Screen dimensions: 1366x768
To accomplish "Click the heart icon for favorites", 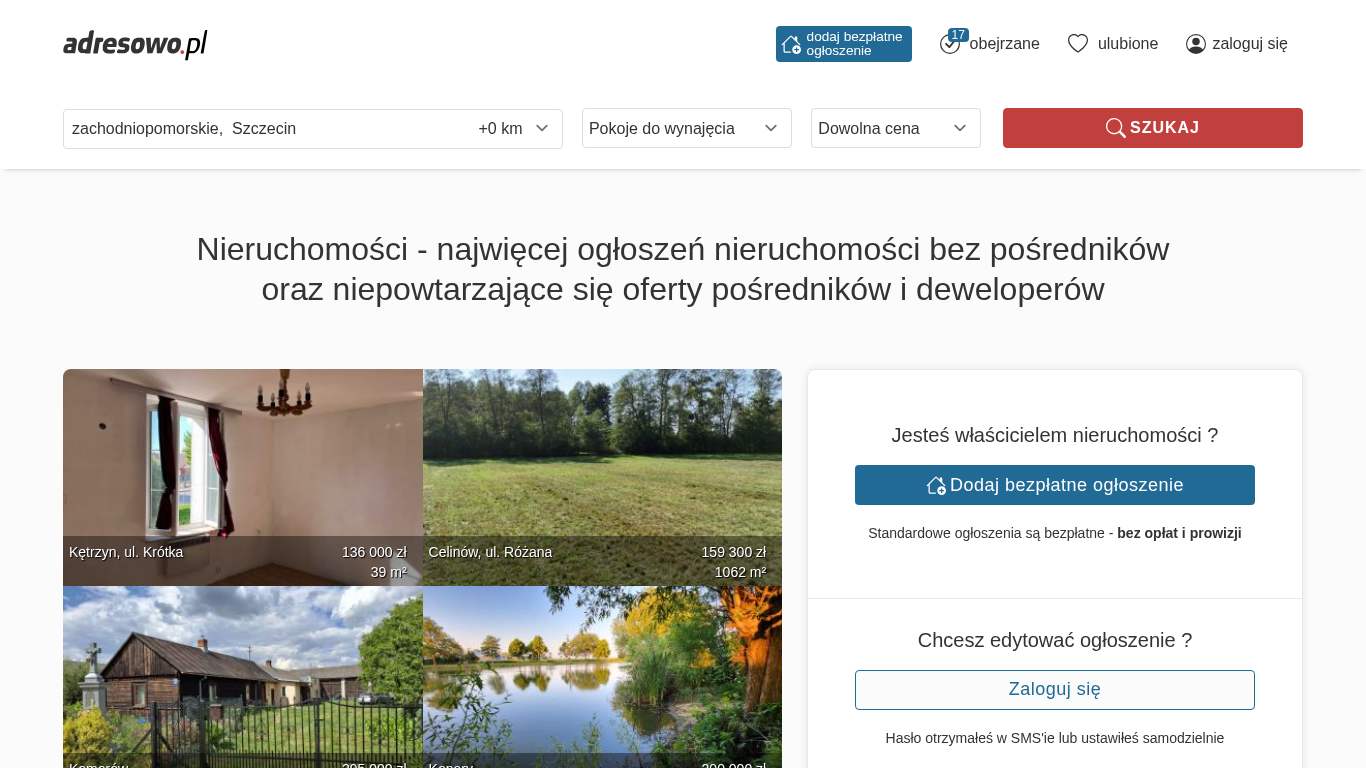I will pyautogui.click(x=1077, y=44).
